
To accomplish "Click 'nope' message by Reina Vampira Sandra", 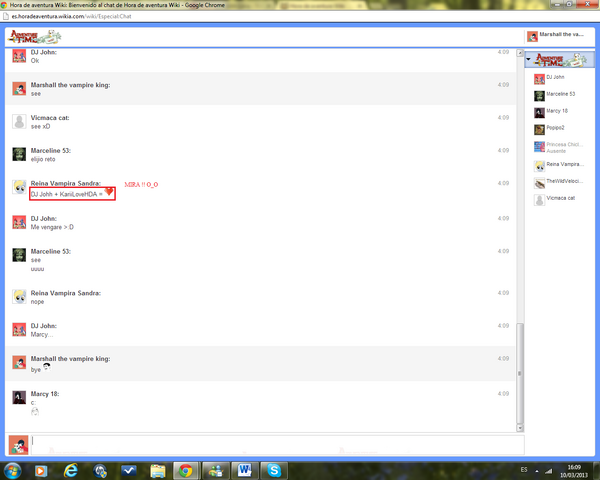I will point(37,302).
